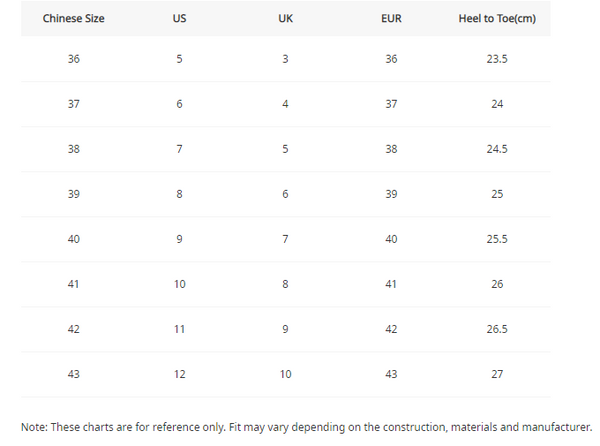The image size is (600, 446).
Task: Select the 26.5 heel to toe value
Action: click(x=497, y=329)
